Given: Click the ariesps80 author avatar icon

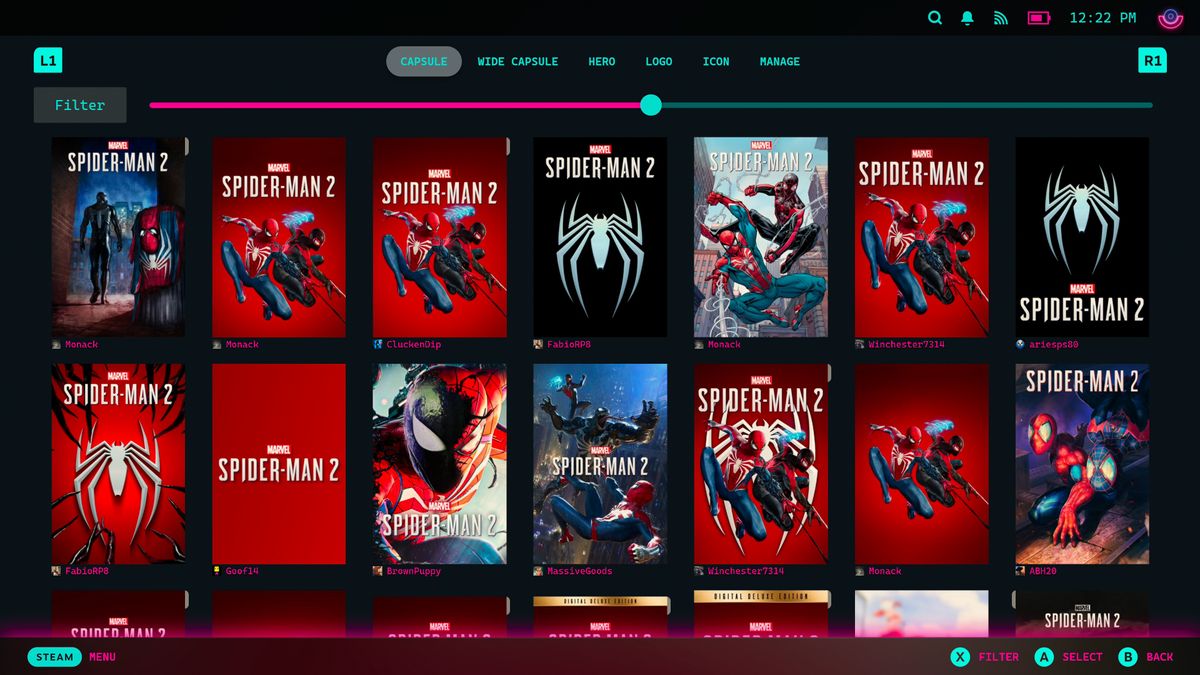Looking at the screenshot, I should click(x=1020, y=344).
